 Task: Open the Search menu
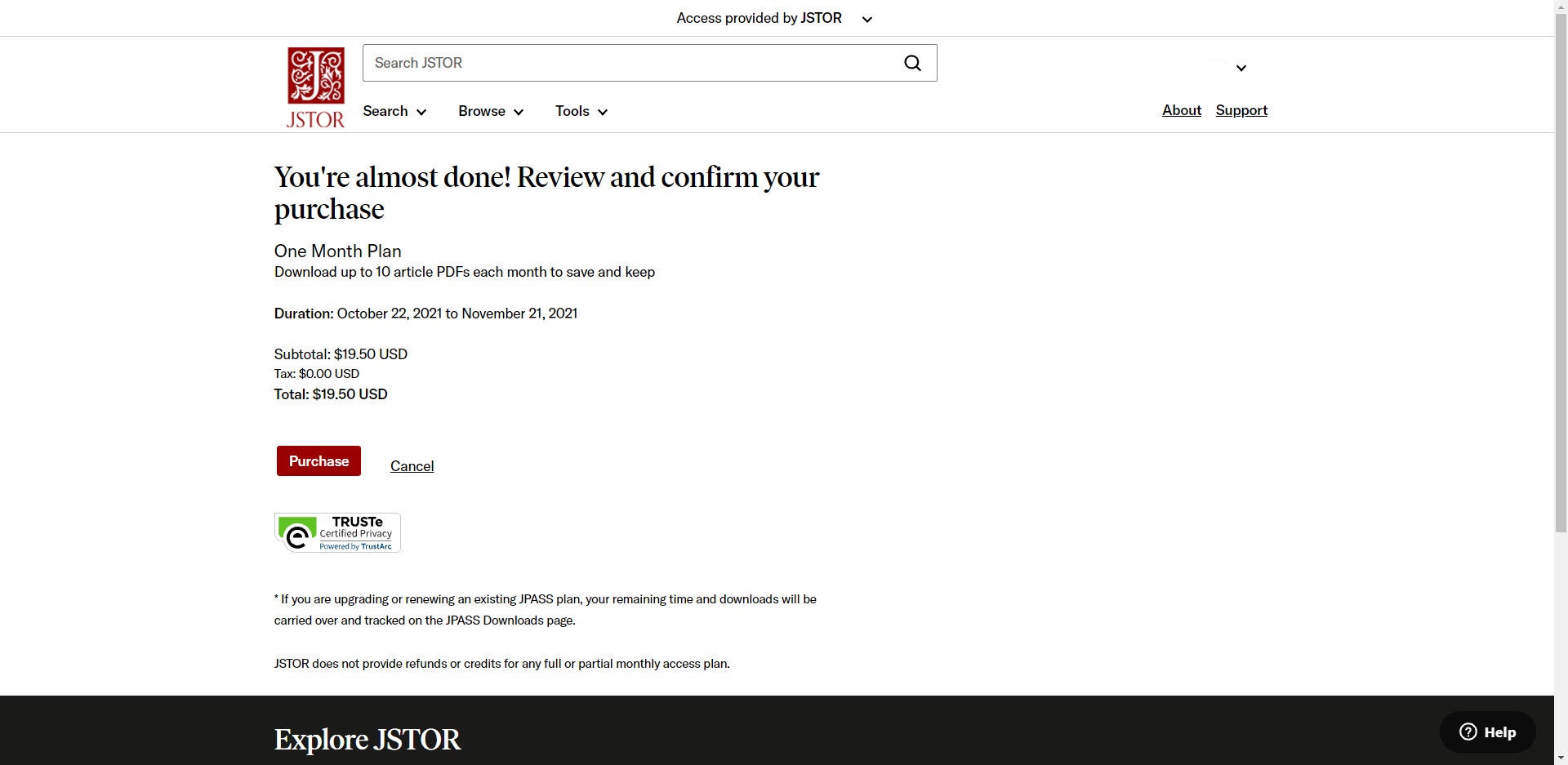pyautogui.click(x=394, y=111)
